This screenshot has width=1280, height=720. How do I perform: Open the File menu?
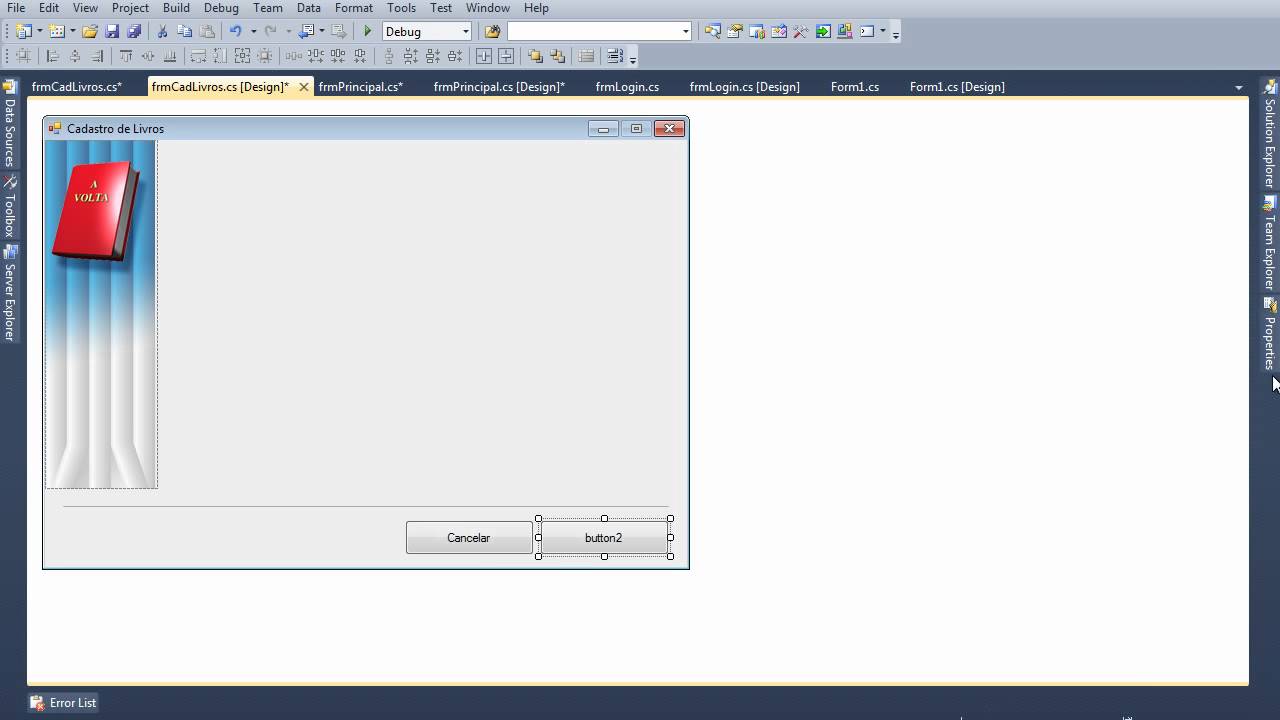click(16, 8)
